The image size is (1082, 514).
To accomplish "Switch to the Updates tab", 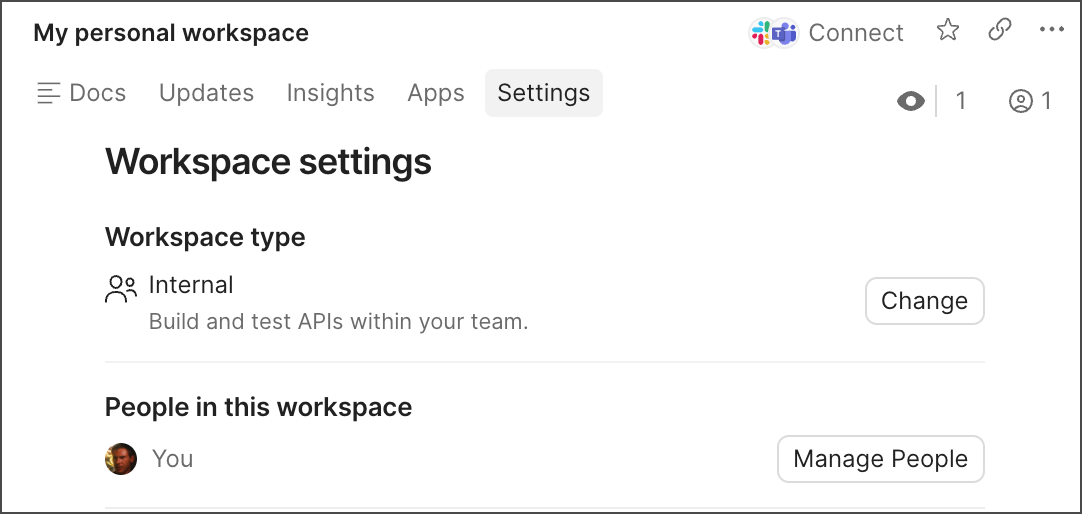I will click(206, 93).
